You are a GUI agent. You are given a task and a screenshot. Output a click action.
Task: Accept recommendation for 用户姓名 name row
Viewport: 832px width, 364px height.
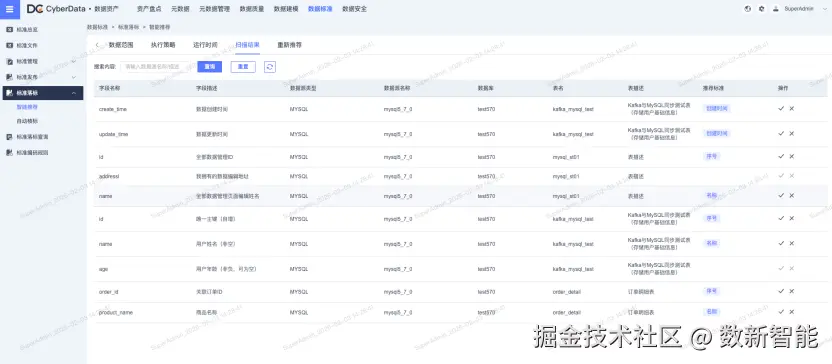pos(781,243)
